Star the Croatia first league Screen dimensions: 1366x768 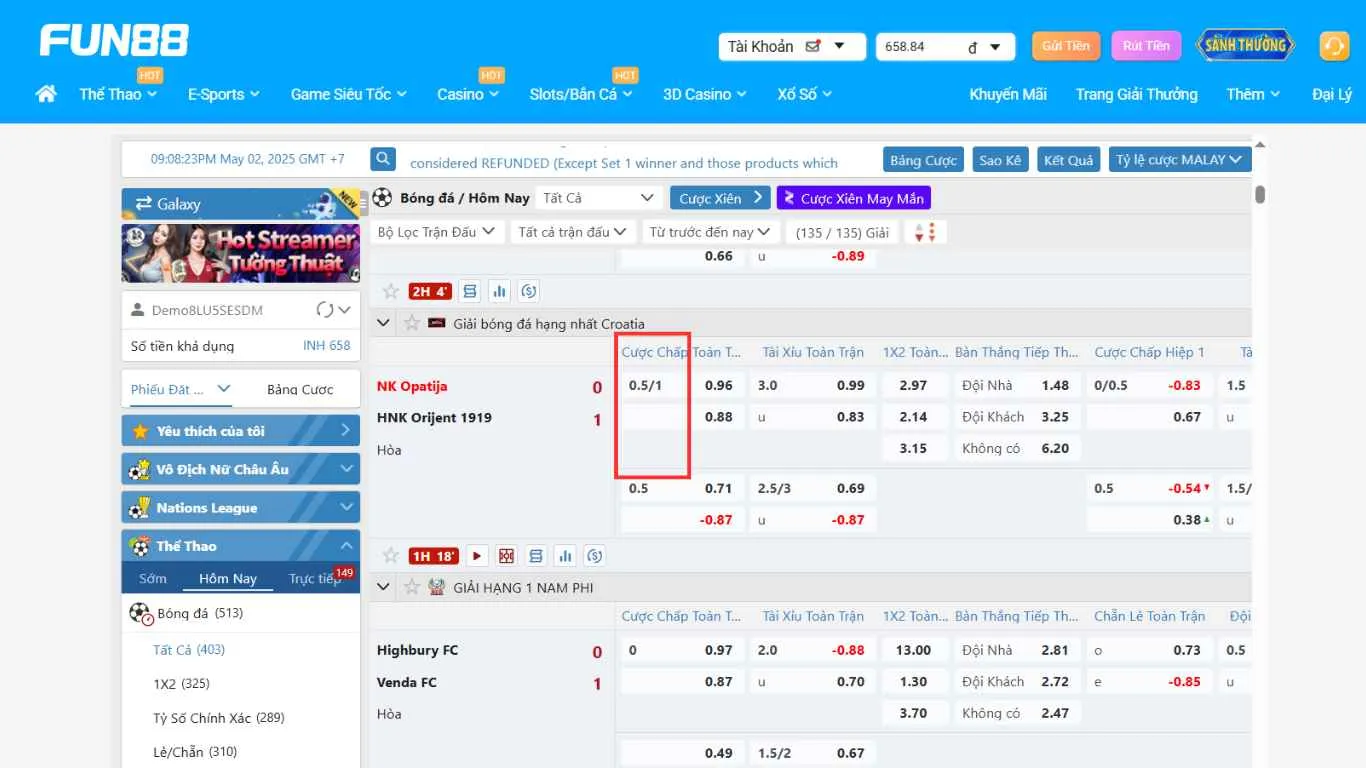(412, 323)
